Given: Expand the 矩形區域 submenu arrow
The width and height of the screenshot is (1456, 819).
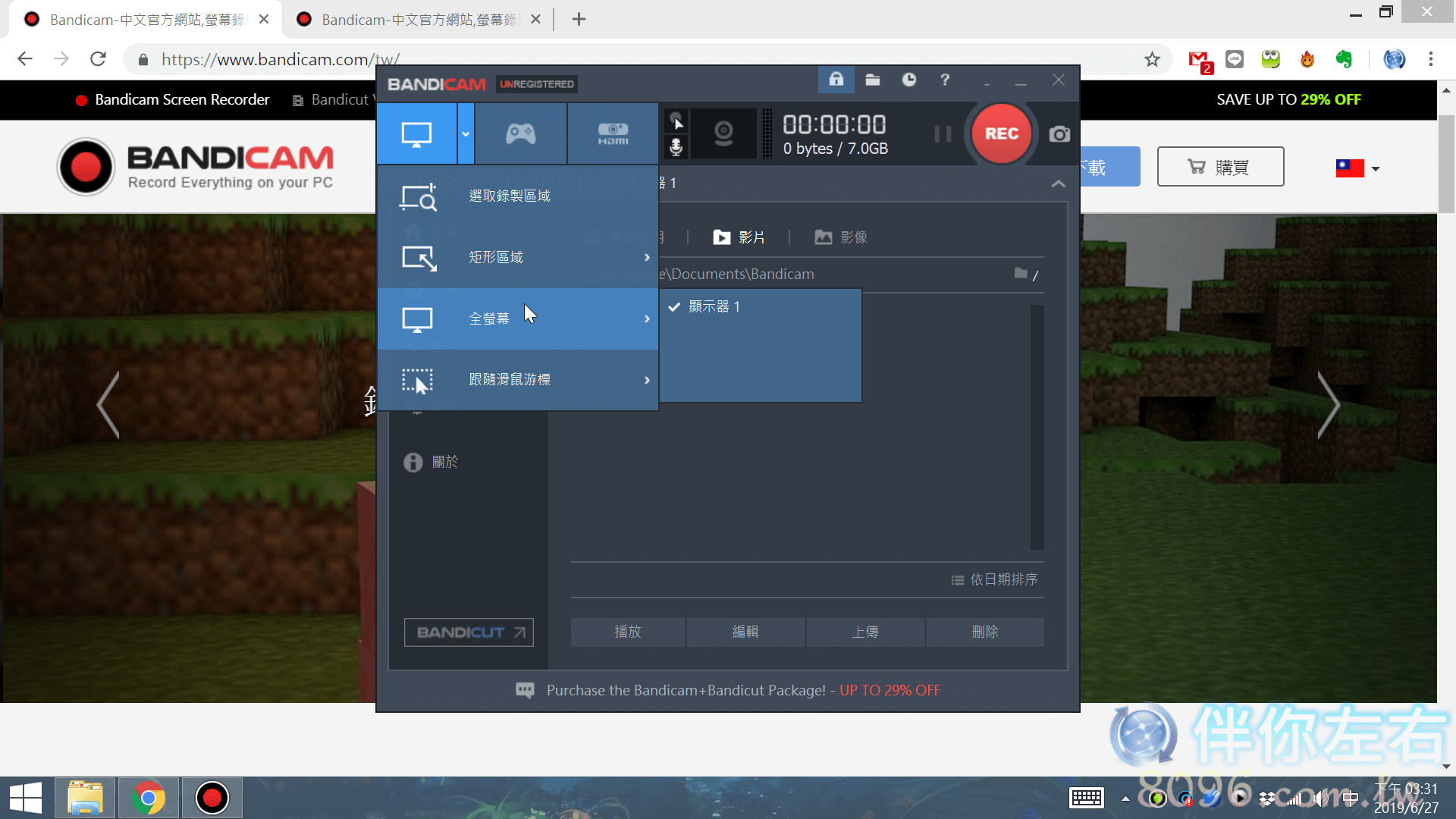Looking at the screenshot, I should [x=647, y=258].
